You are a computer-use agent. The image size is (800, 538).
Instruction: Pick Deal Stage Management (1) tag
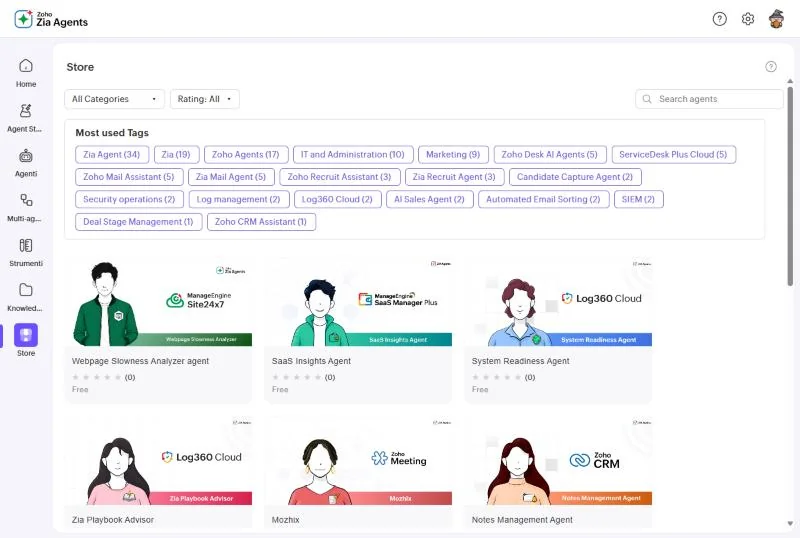tap(139, 222)
